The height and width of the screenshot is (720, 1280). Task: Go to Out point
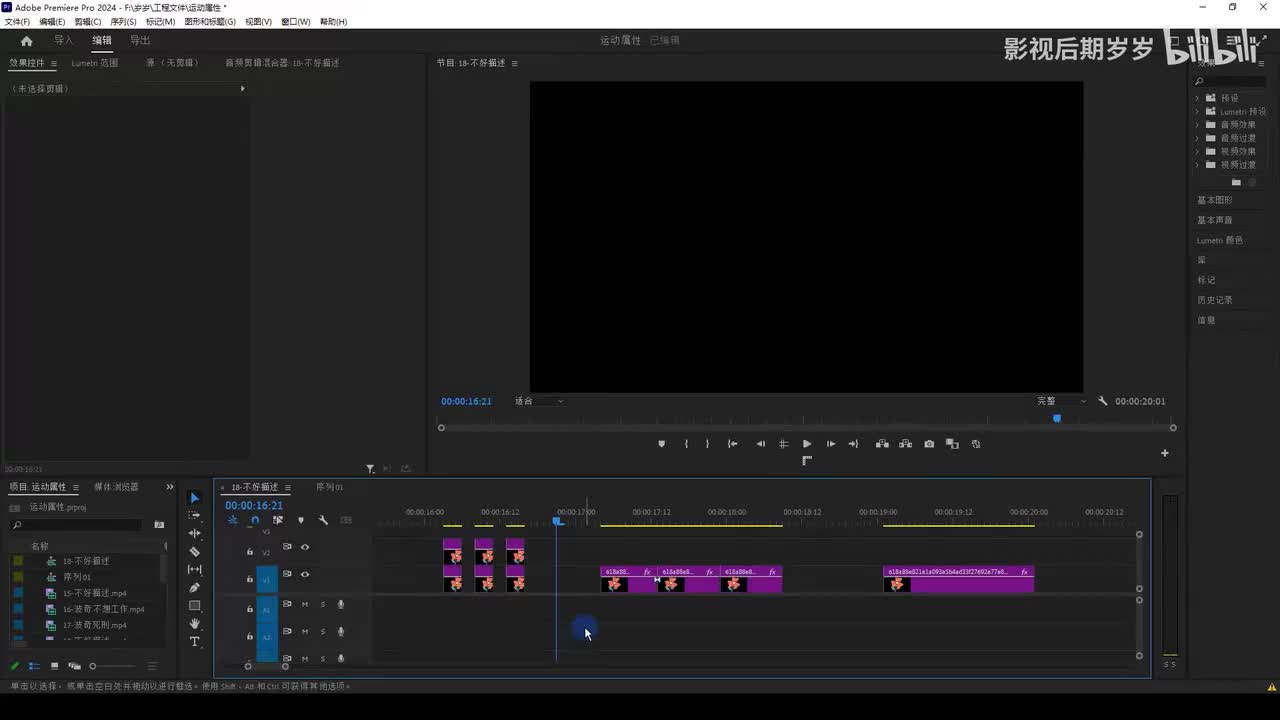pyautogui.click(x=853, y=444)
